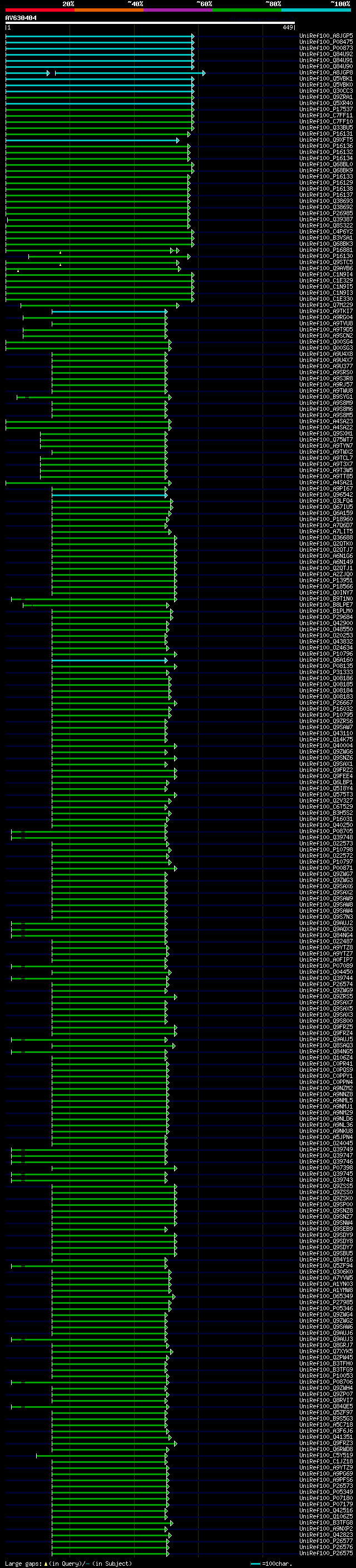
Task: Choose hit UniRef100_A5JPN4
Action: (326, 1137)
